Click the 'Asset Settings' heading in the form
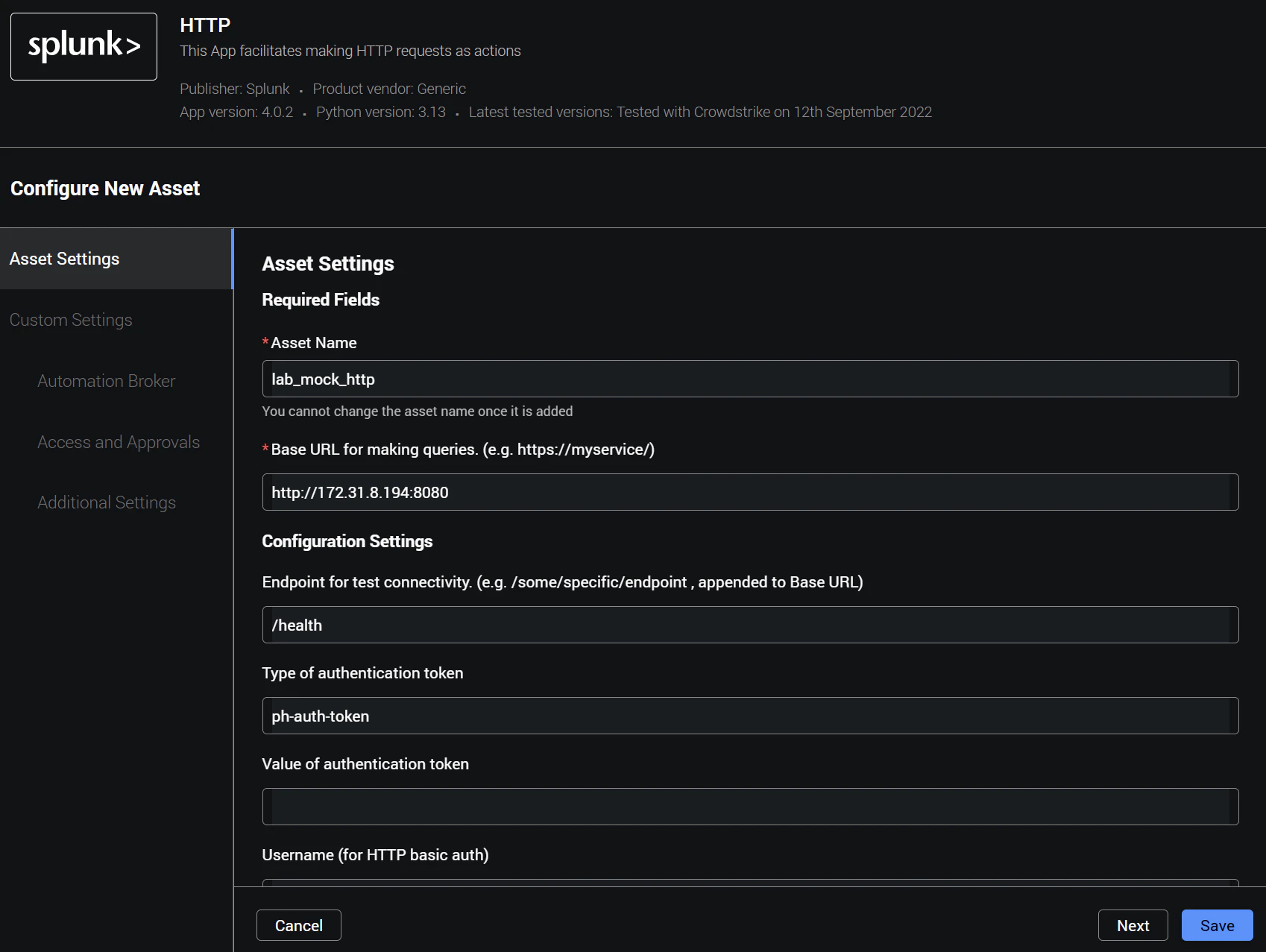Screen dimensions: 1266x952 (x=328, y=264)
